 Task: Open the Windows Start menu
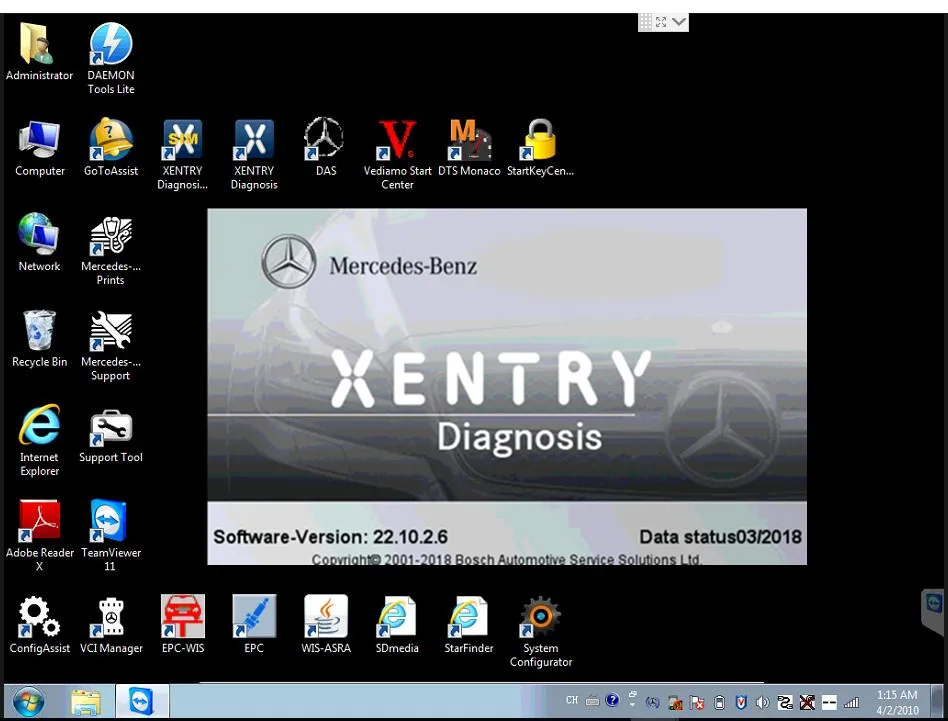pyautogui.click(x=28, y=702)
